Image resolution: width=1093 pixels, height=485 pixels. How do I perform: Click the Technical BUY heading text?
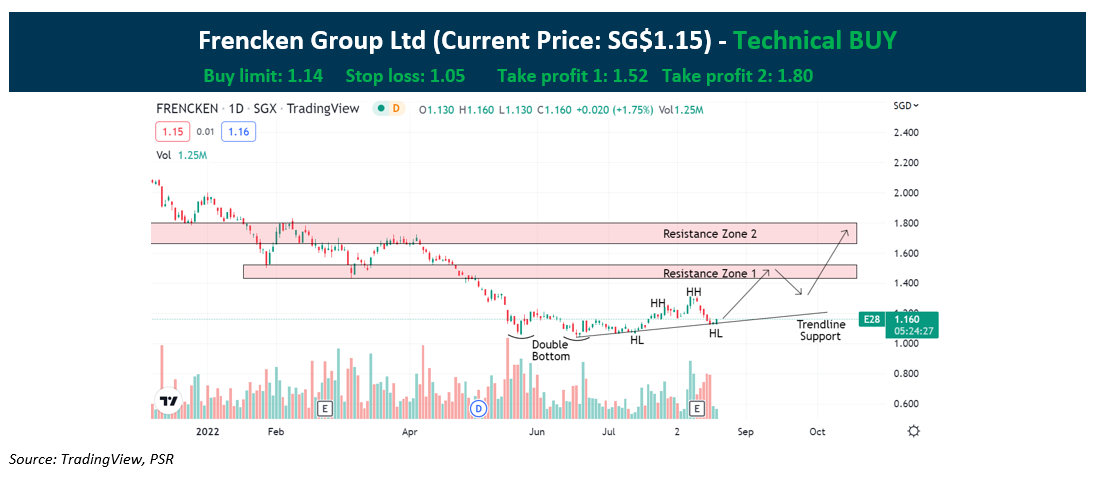(x=815, y=41)
